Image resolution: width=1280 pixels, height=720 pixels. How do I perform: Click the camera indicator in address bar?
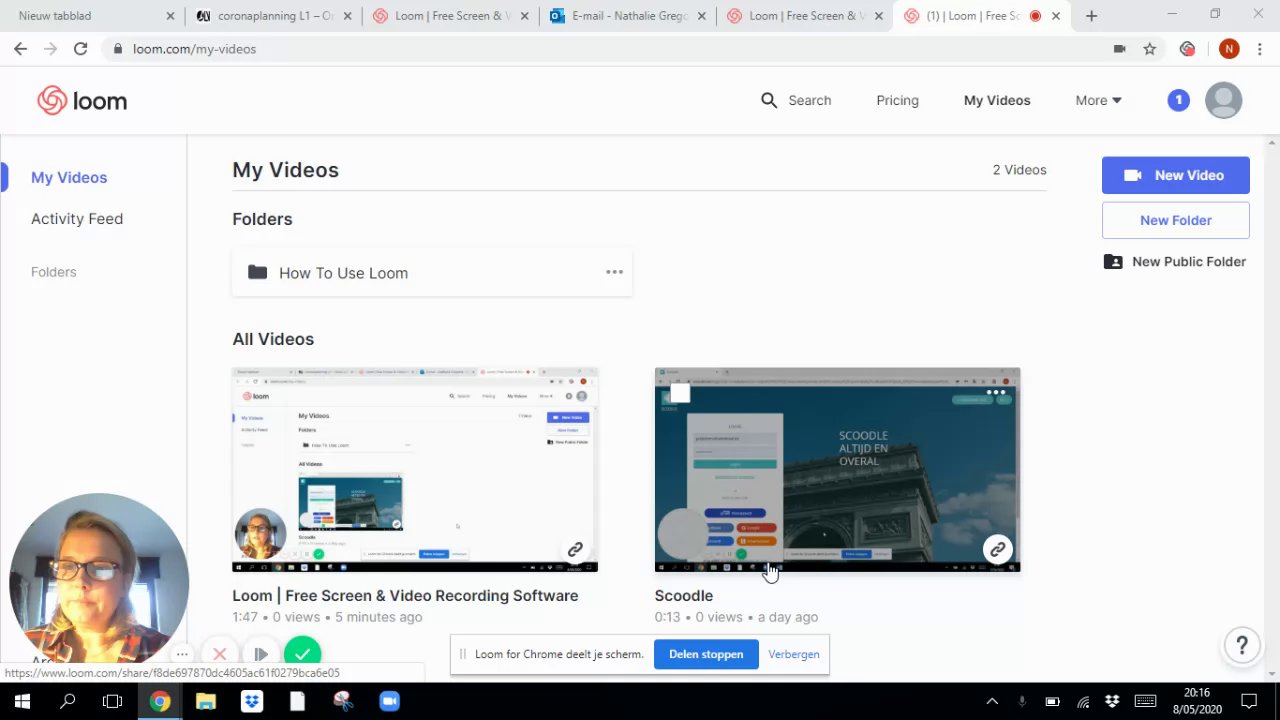tap(1119, 48)
